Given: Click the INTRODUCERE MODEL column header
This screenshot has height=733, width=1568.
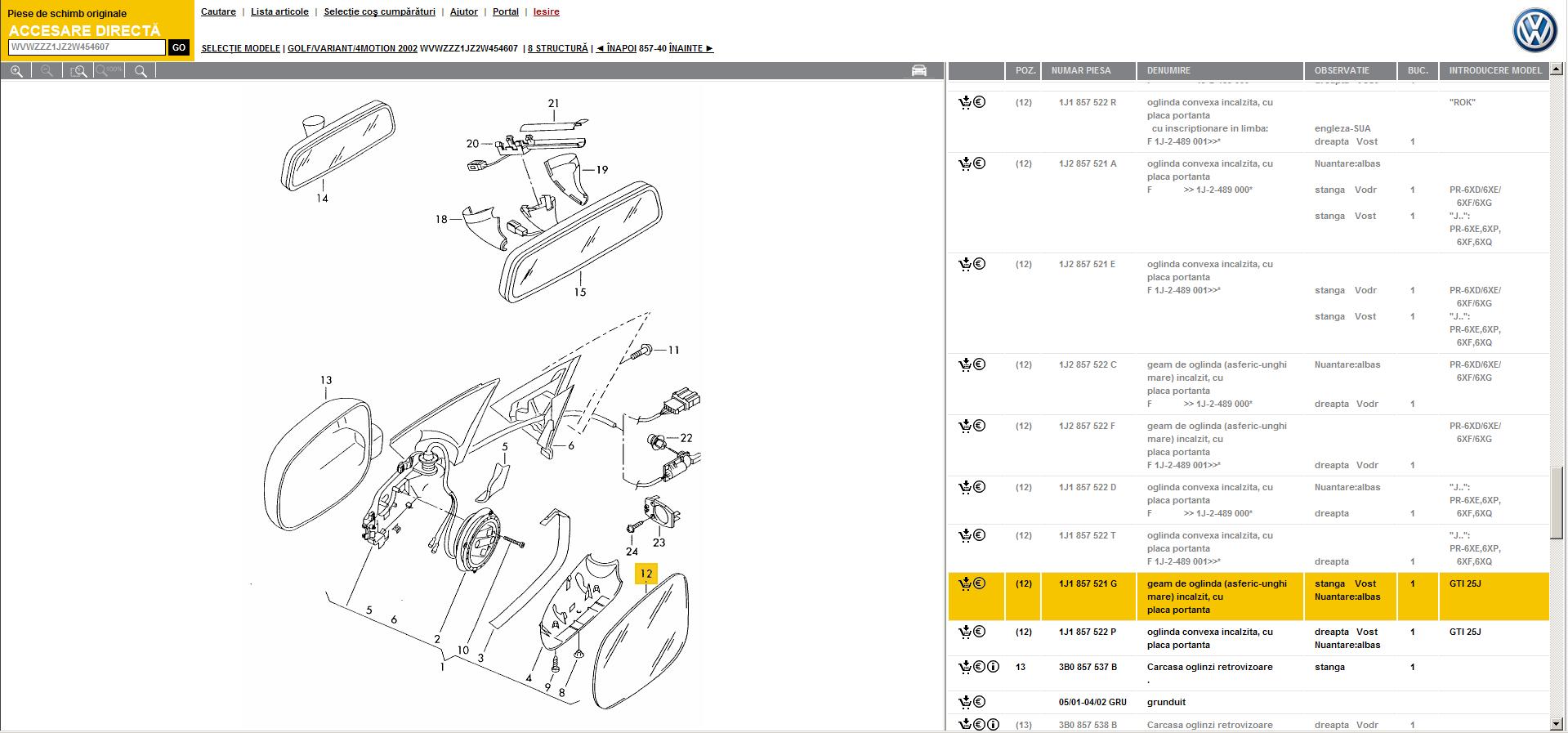Looking at the screenshot, I should pos(1495,70).
